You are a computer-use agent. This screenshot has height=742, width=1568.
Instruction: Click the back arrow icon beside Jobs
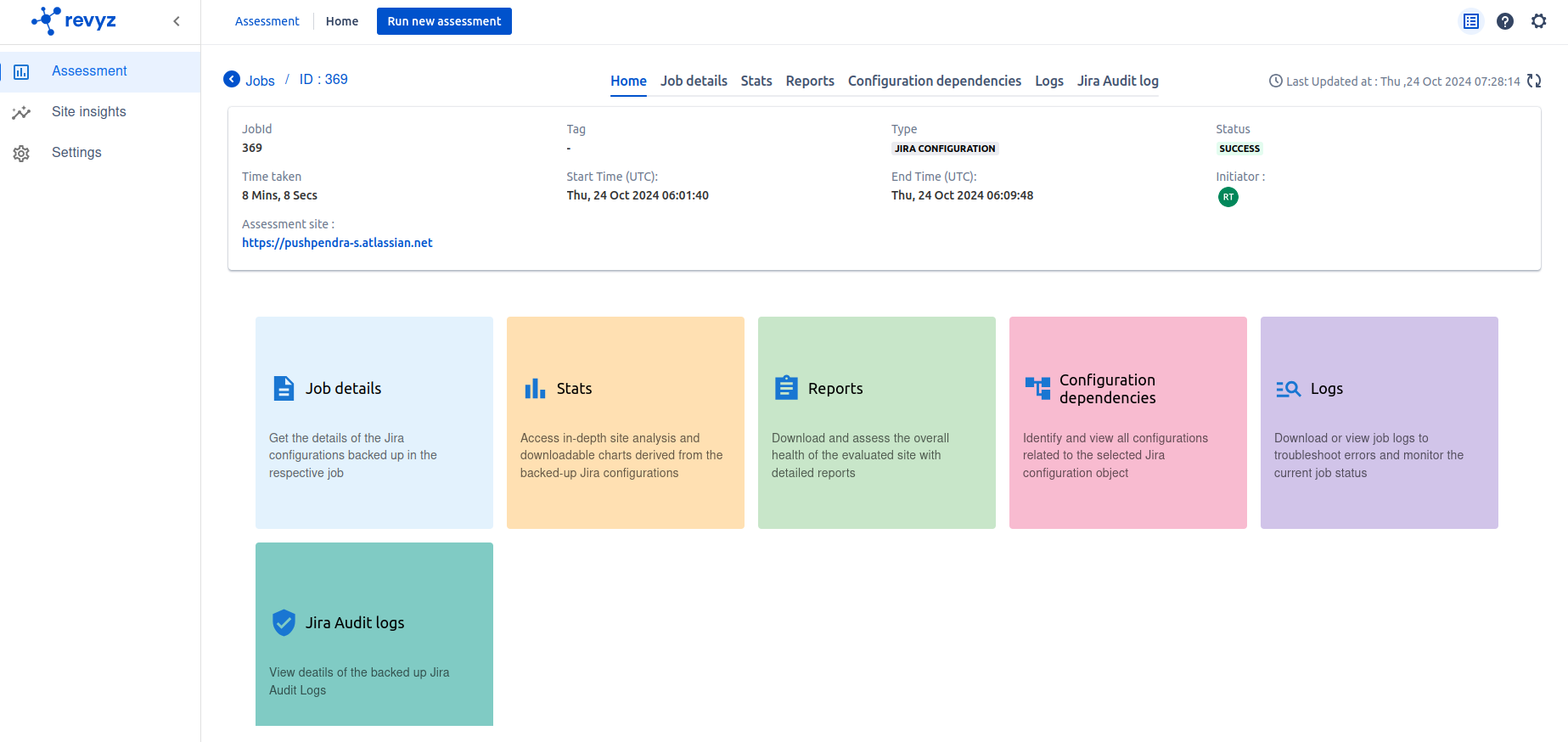click(232, 79)
